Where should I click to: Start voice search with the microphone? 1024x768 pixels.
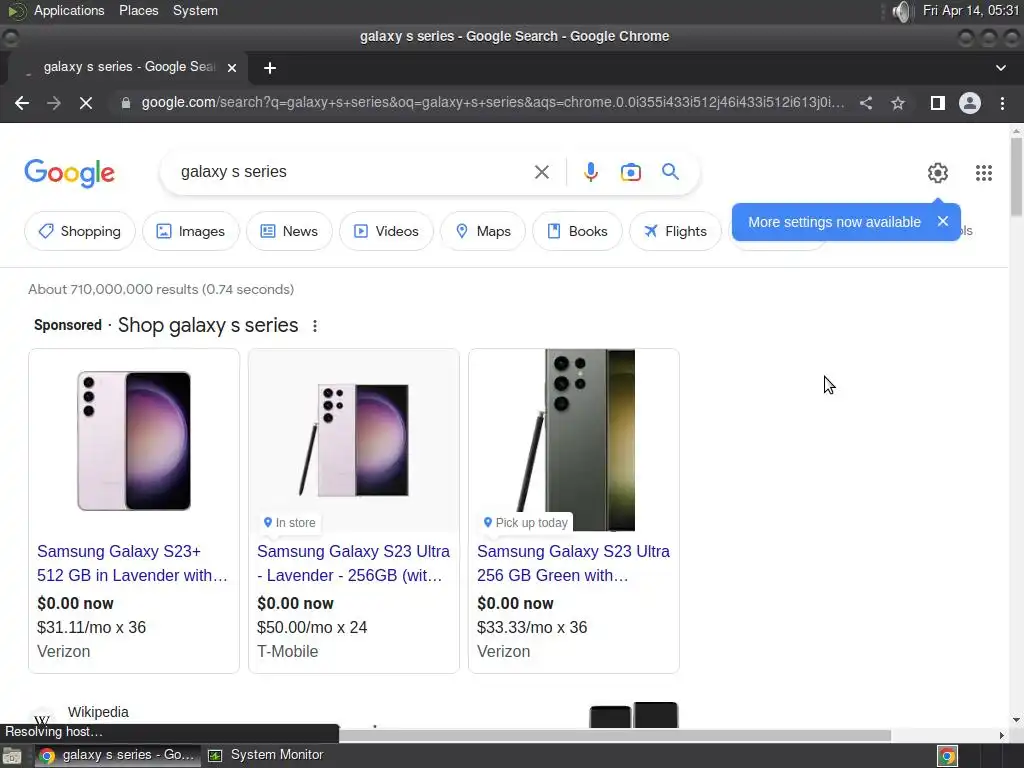point(590,172)
